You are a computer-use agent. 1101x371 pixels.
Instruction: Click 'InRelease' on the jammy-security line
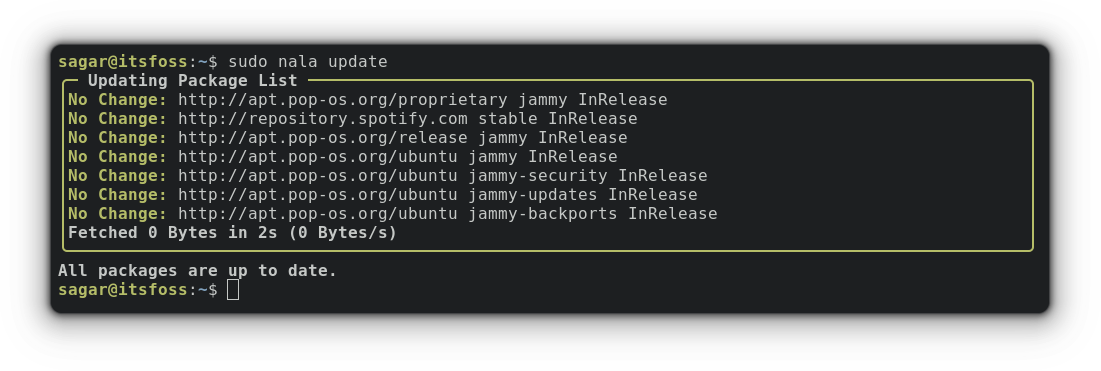point(663,176)
